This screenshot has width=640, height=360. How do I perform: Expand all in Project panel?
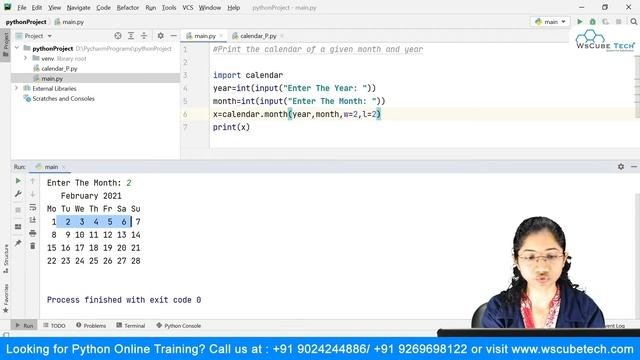pos(131,36)
